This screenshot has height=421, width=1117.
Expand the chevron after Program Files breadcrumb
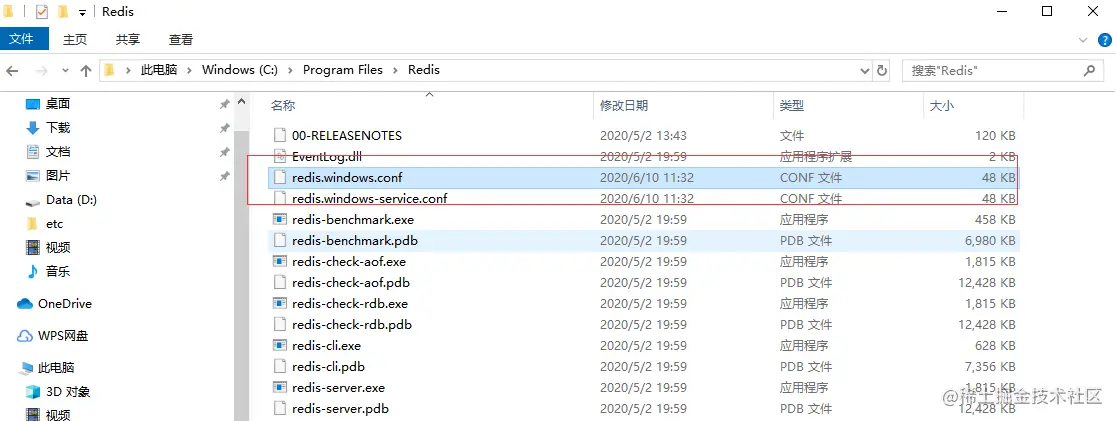click(395, 70)
